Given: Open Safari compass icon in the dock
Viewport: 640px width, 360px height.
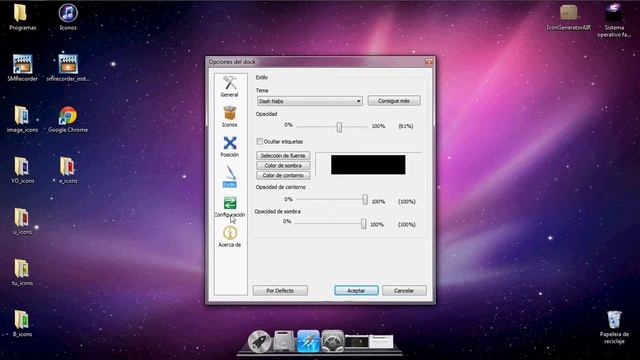Looking at the screenshot, I should pyautogui.click(x=308, y=341).
